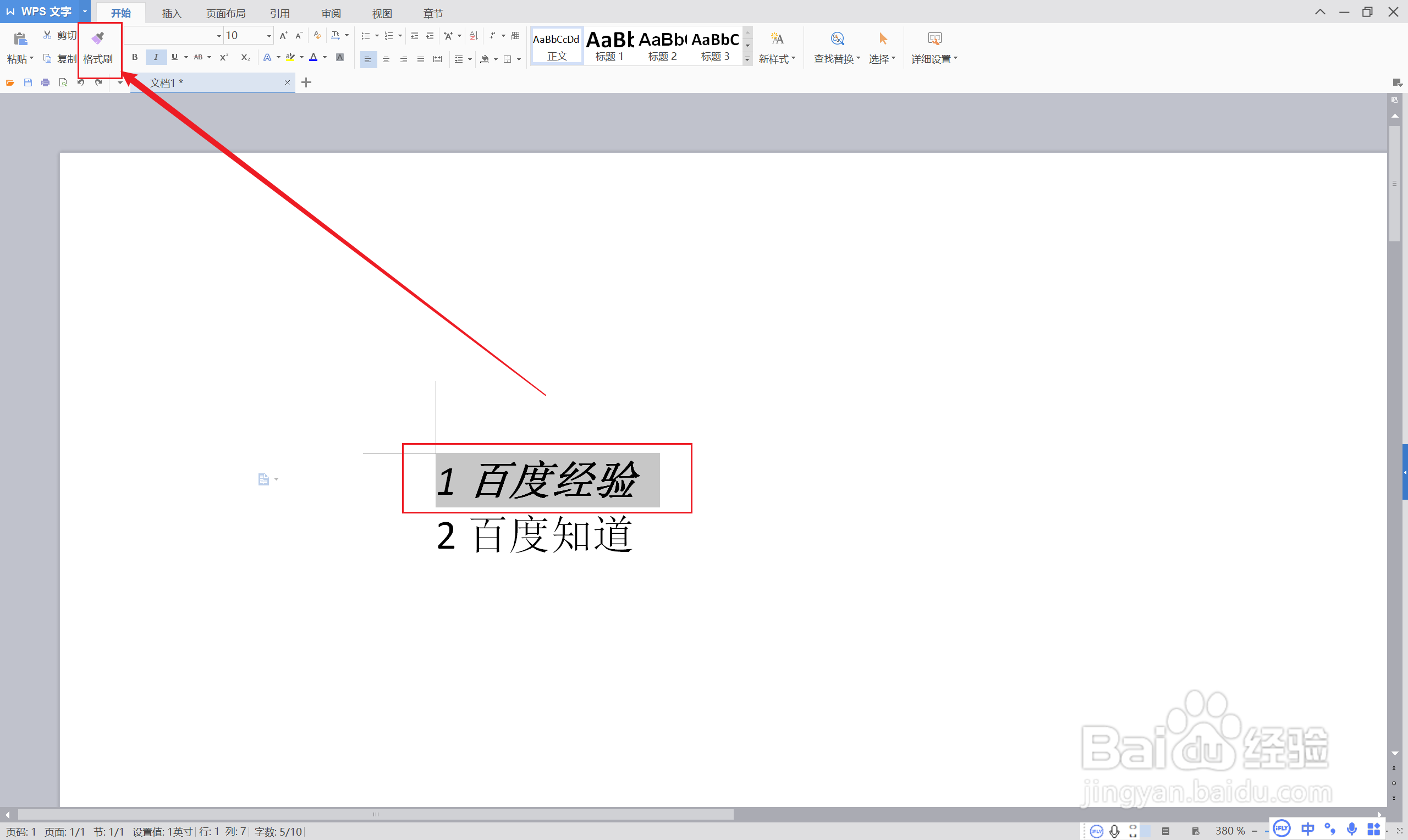Switch to web layout view in the status bar

tap(1195, 831)
